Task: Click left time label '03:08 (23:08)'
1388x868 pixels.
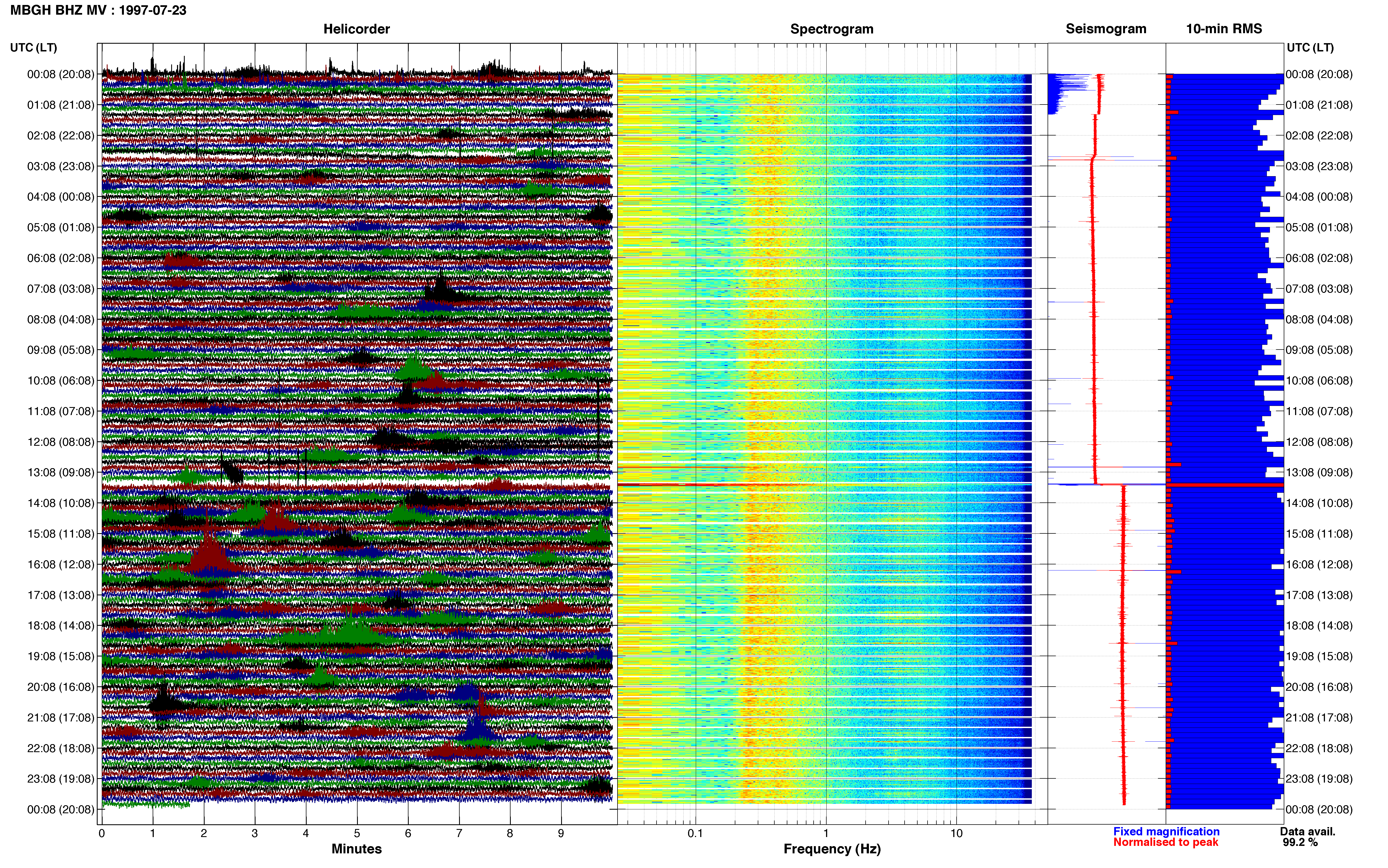Action: coord(60,166)
